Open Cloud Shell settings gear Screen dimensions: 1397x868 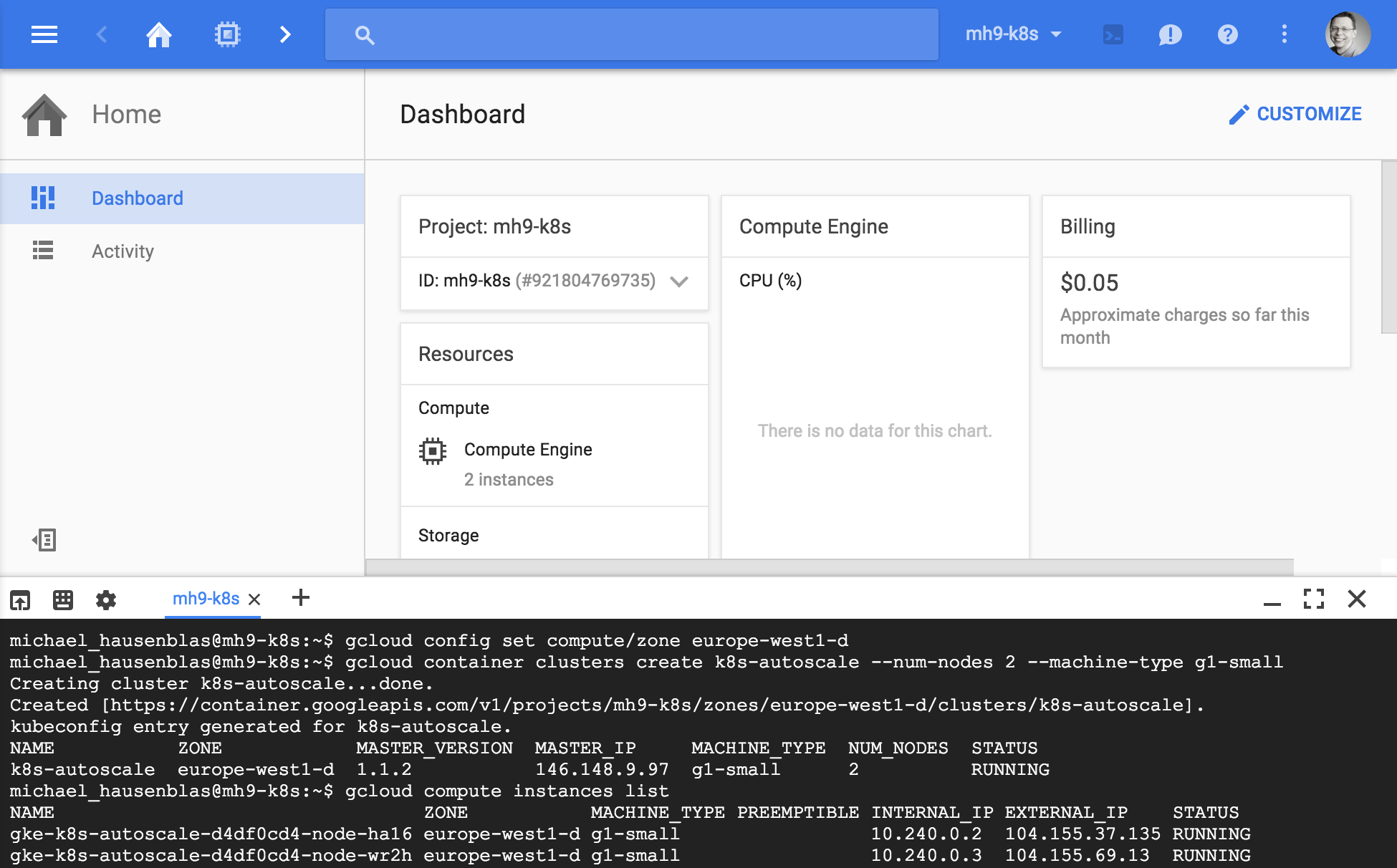click(x=106, y=599)
